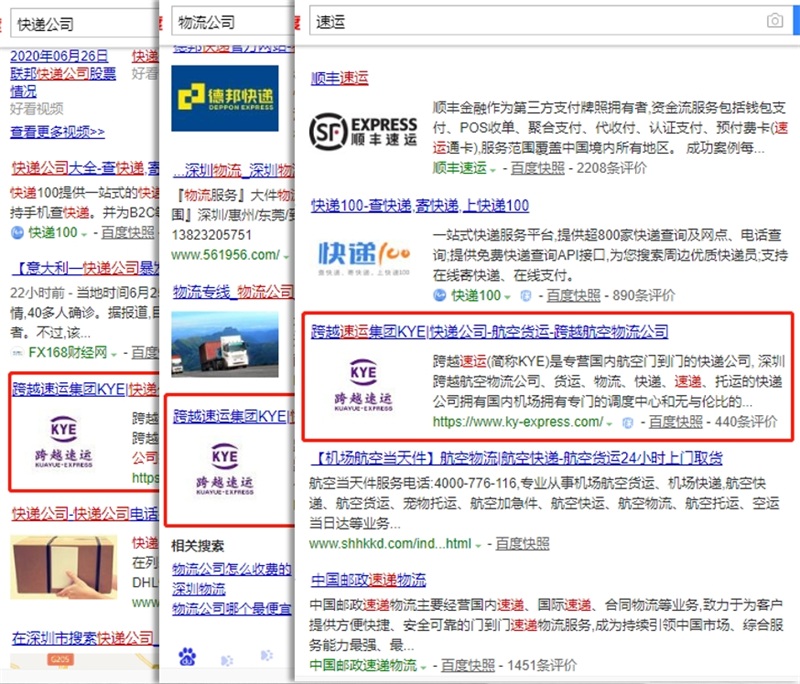This screenshot has height=684, width=800.
Task: Open 快递100-查快递,寄快递 result title
Action: [x=419, y=206]
